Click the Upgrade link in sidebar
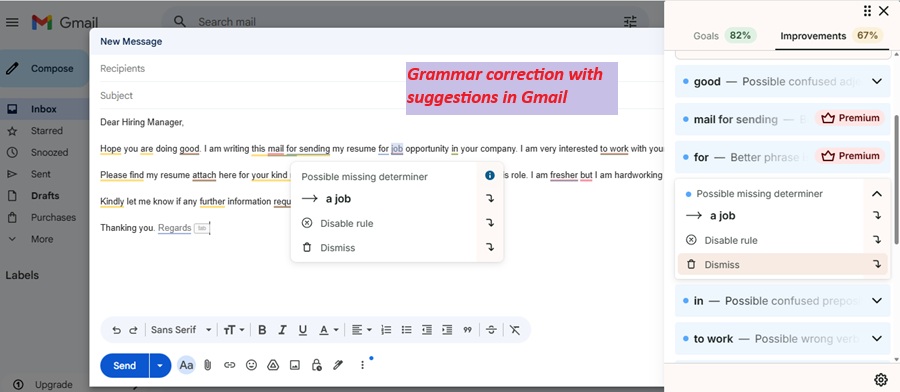900x392 pixels. pyautogui.click(x=53, y=385)
